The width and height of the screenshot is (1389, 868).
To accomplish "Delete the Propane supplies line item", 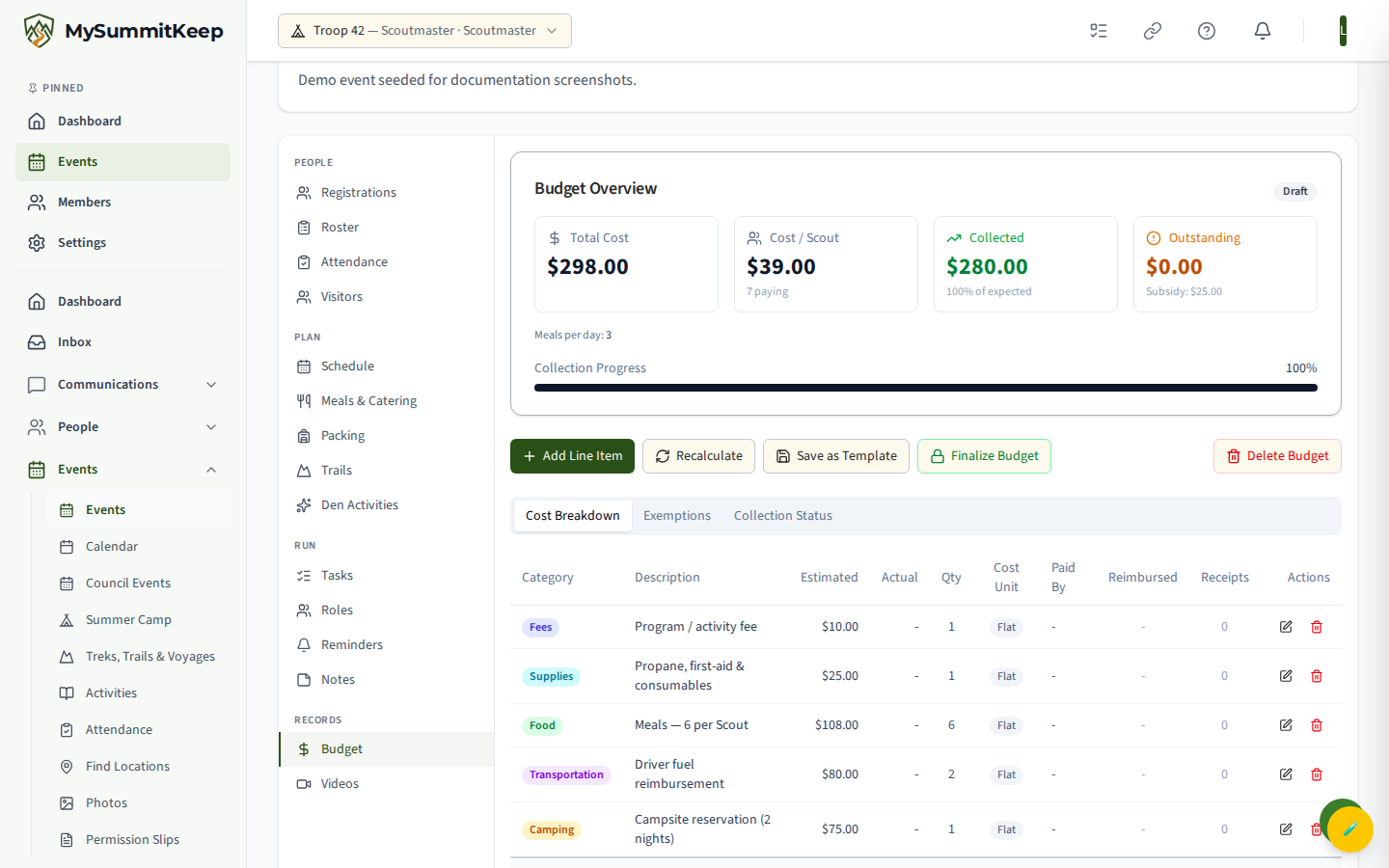I will click(1317, 676).
